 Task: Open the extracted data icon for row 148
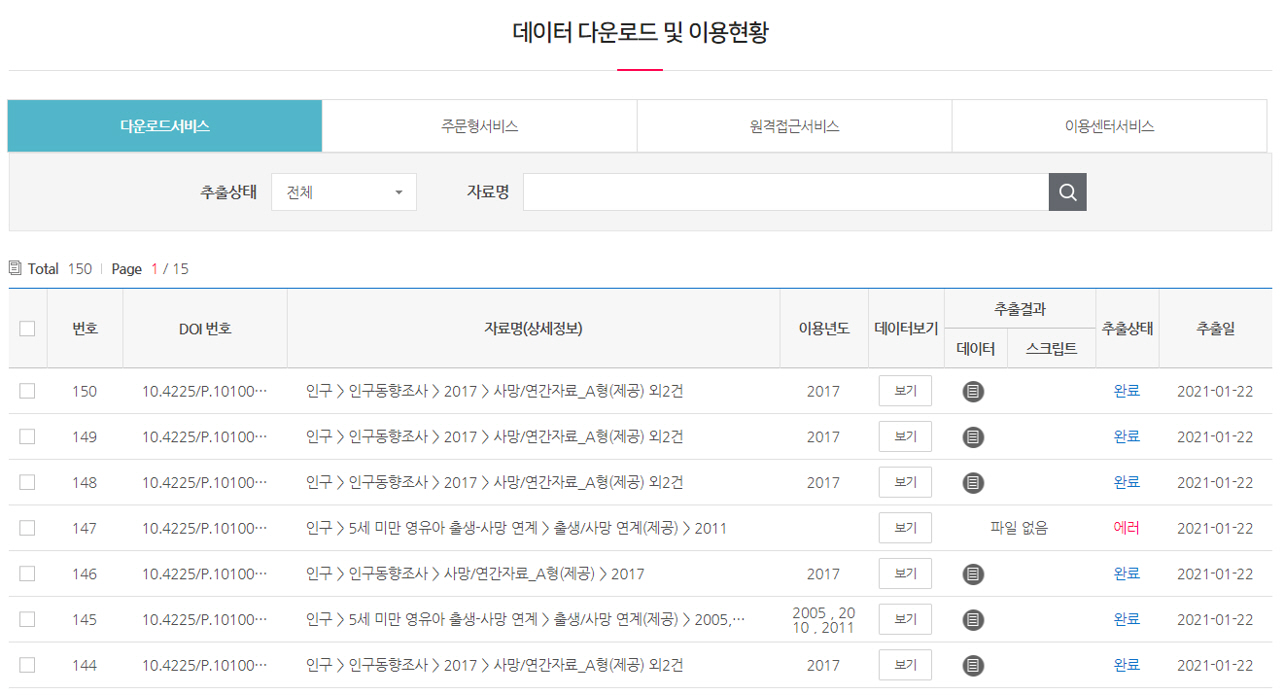click(x=973, y=482)
